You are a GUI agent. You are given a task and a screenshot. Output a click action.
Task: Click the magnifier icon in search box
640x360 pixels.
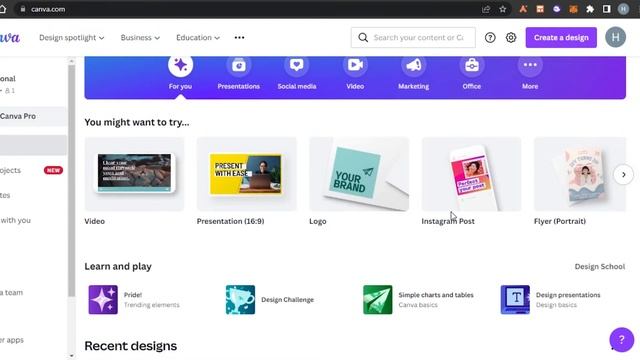coord(363,38)
